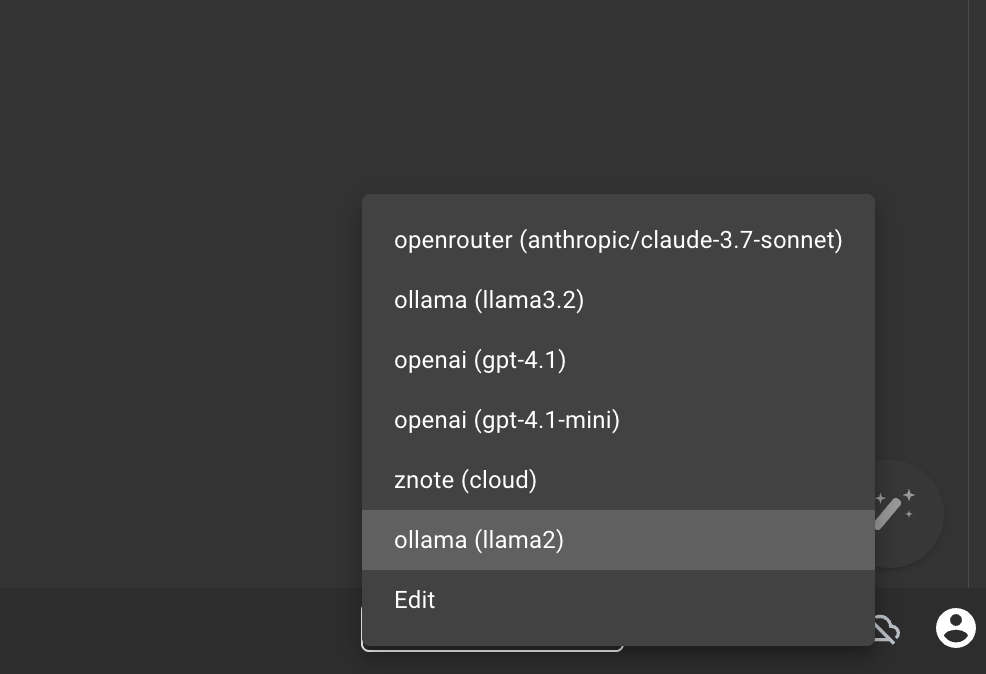Open the user account profile icon

click(955, 628)
